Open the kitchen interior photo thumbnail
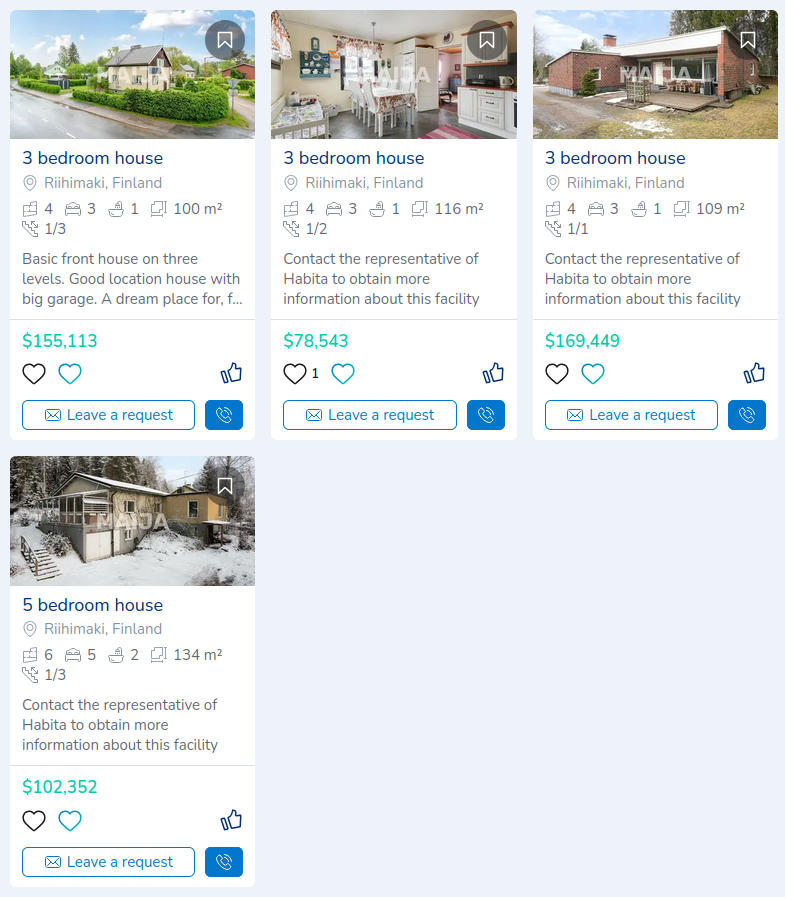785x897 pixels. pos(394,74)
